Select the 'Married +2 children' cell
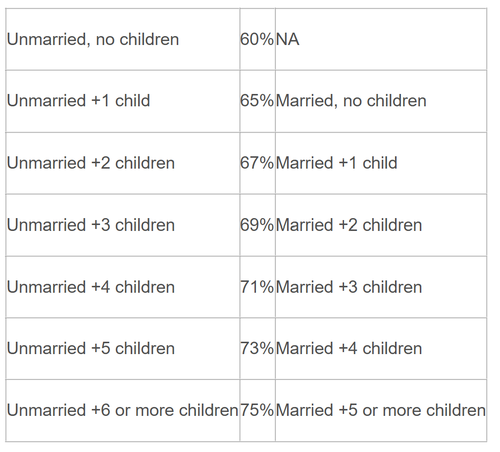500x452 pixels. point(381,225)
